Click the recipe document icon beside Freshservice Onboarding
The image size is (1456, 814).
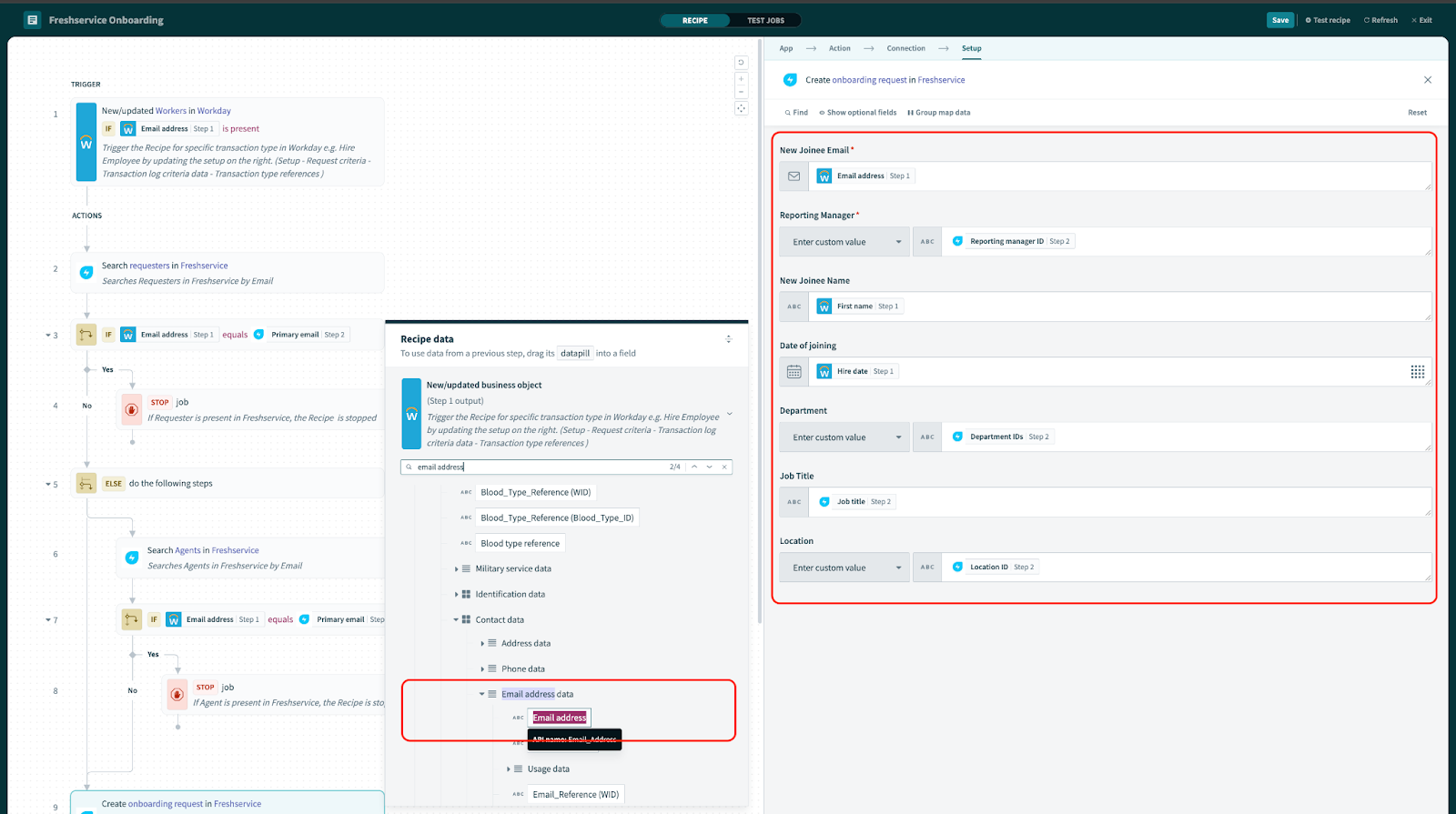(33, 20)
